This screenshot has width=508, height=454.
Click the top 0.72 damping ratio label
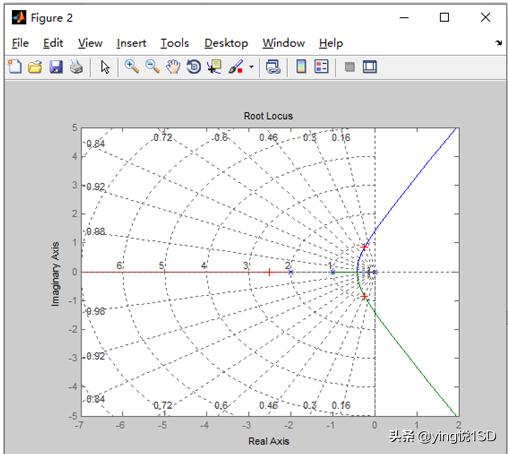pos(163,137)
